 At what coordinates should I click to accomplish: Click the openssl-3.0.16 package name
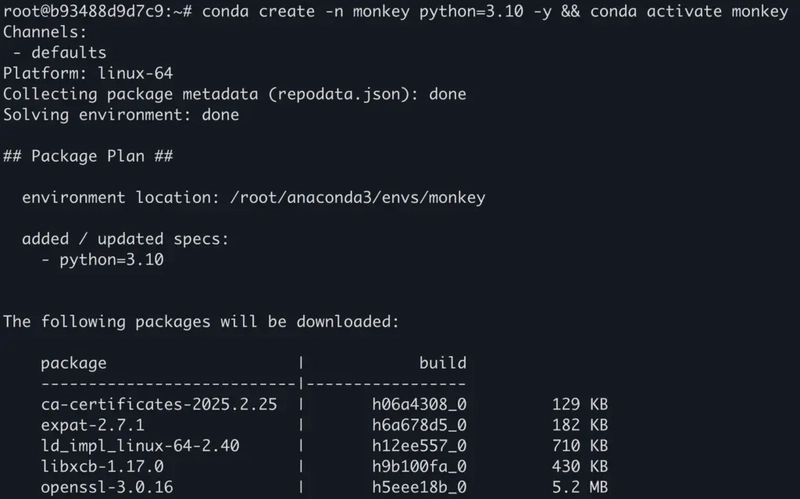(107, 487)
